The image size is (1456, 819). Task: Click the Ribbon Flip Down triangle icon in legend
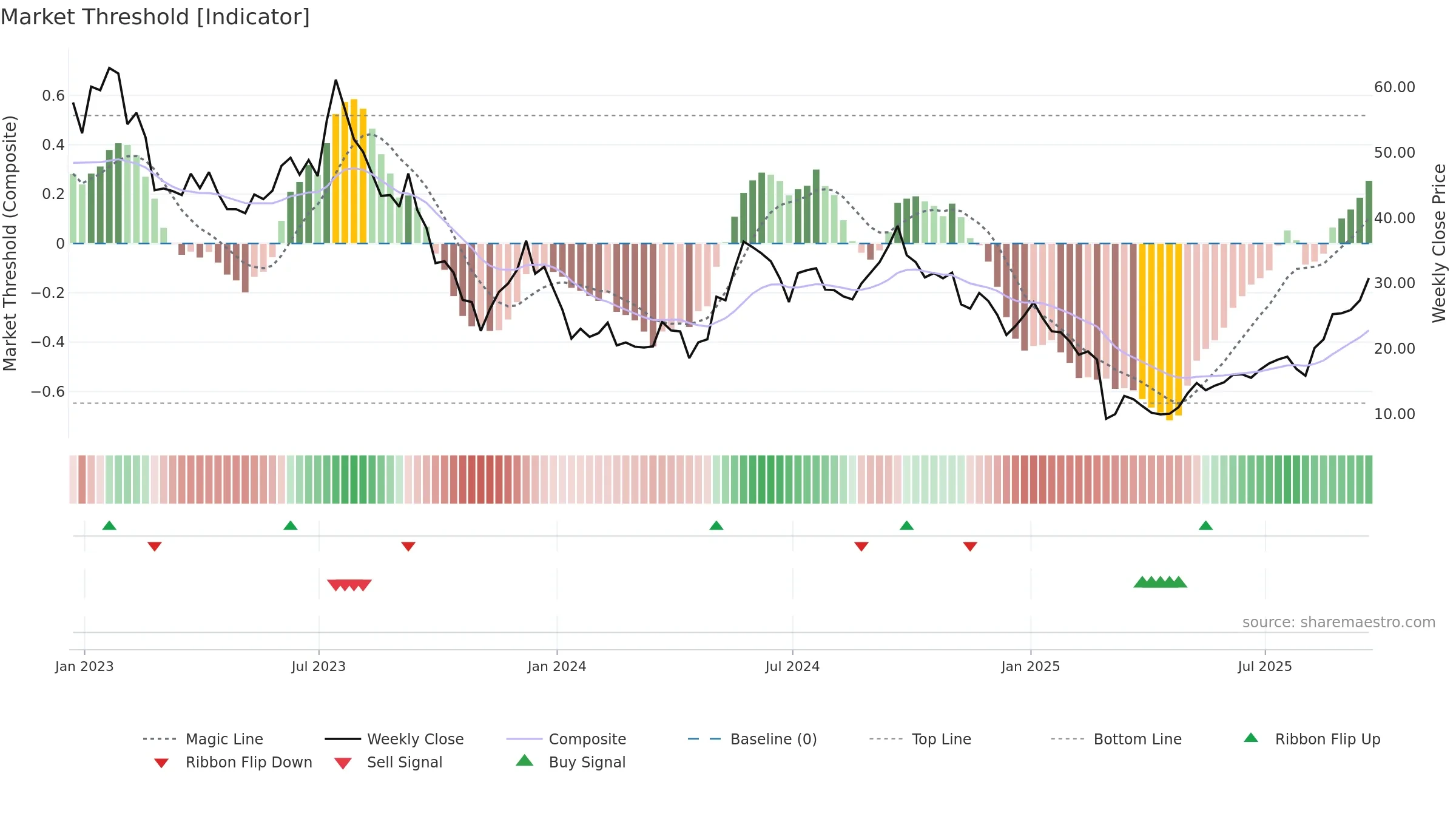pyautogui.click(x=161, y=763)
